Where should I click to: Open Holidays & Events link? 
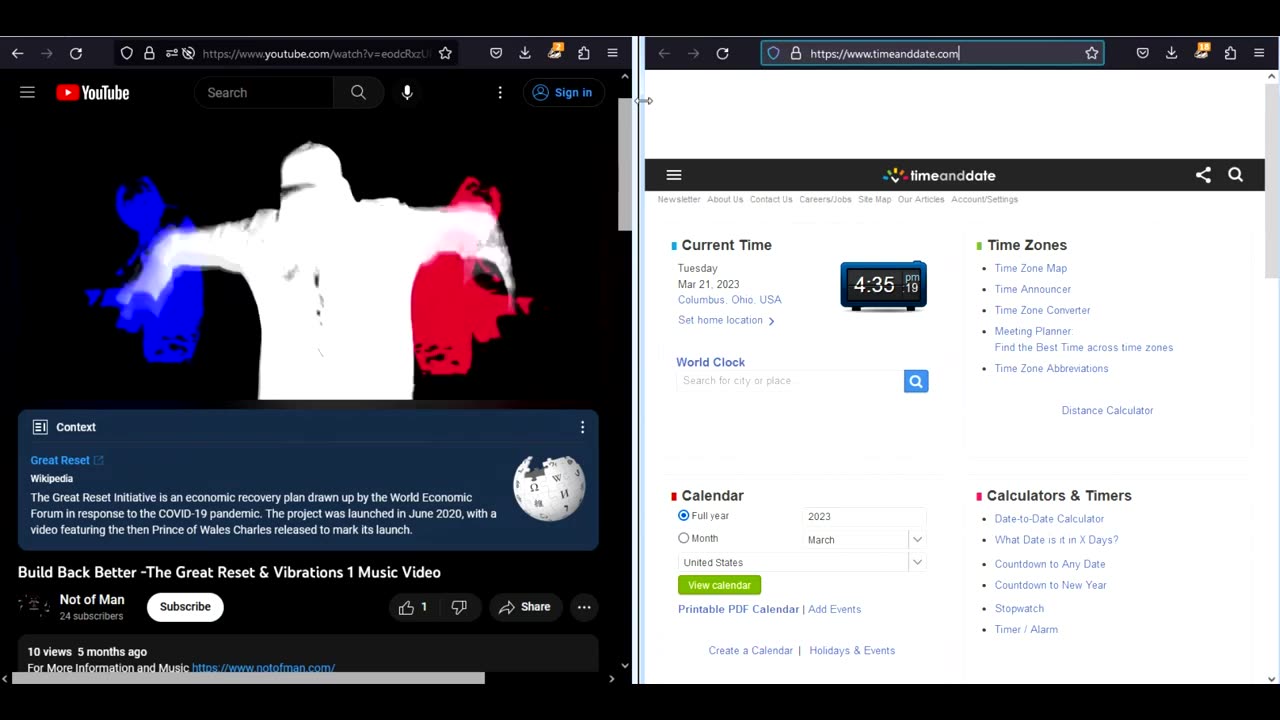852,650
